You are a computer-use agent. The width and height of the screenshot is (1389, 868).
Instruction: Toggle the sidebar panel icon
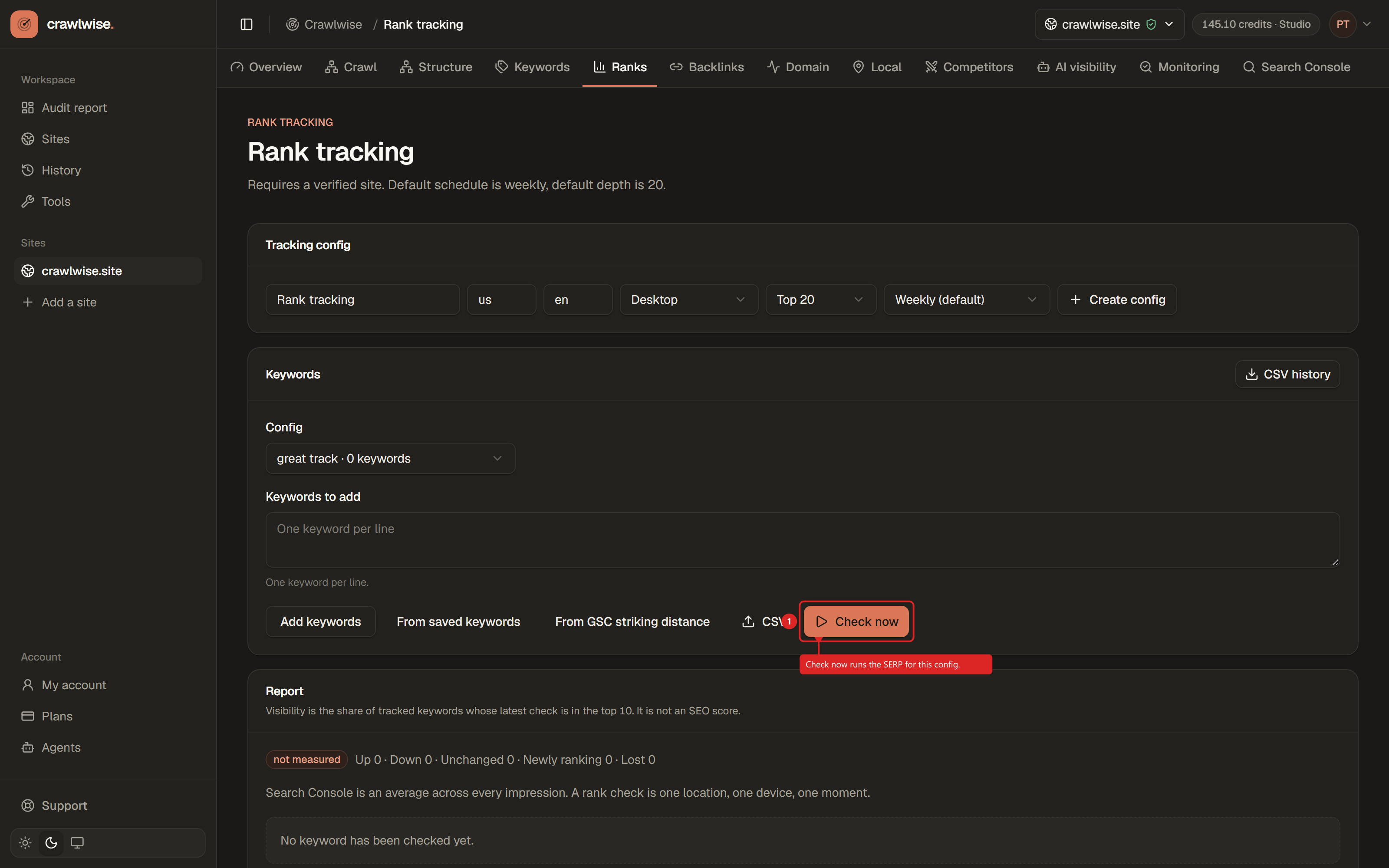pos(246,24)
